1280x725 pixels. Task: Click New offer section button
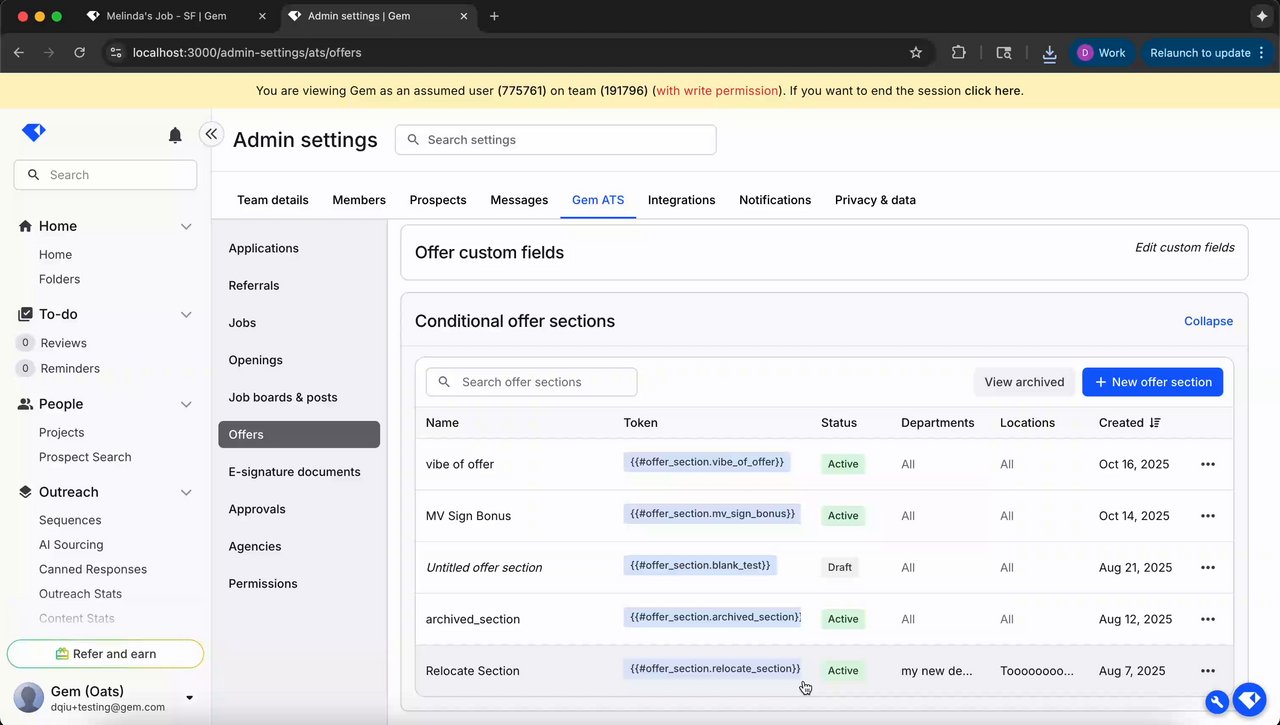pos(1152,382)
